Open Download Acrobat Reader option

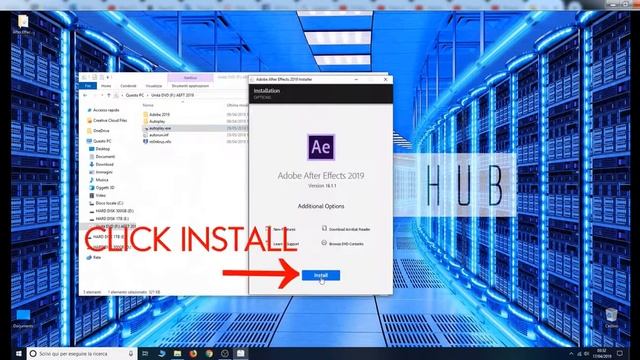[349, 229]
